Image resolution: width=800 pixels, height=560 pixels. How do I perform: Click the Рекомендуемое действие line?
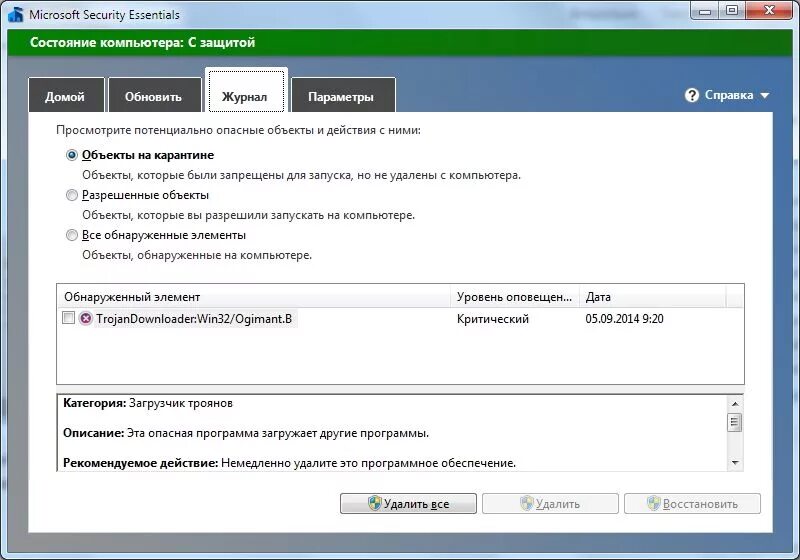click(289, 463)
